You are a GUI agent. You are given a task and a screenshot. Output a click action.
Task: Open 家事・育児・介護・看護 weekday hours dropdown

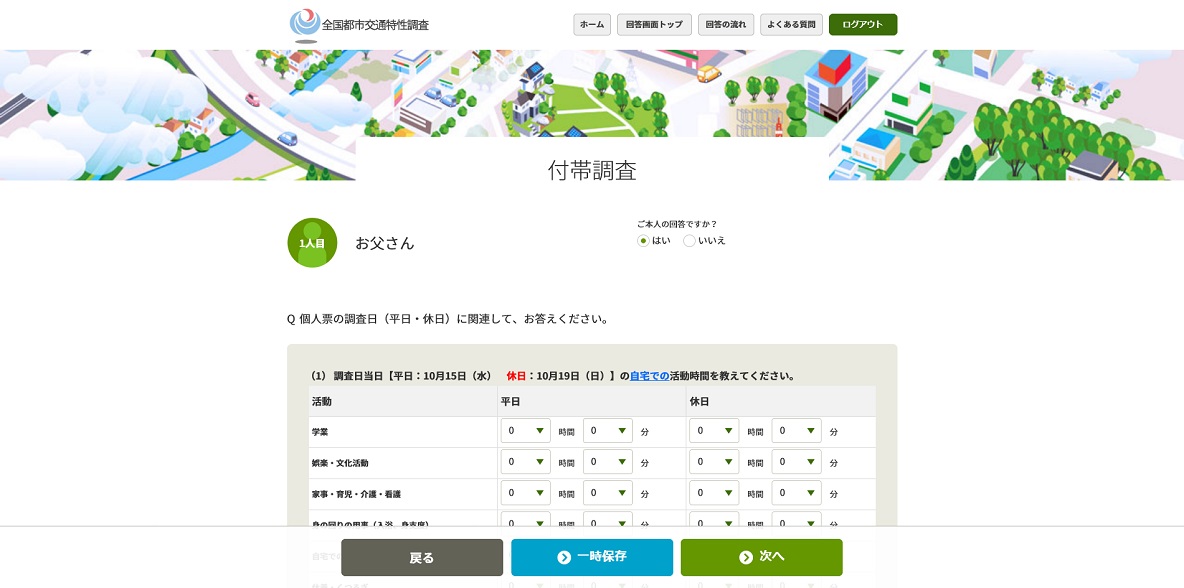click(525, 493)
